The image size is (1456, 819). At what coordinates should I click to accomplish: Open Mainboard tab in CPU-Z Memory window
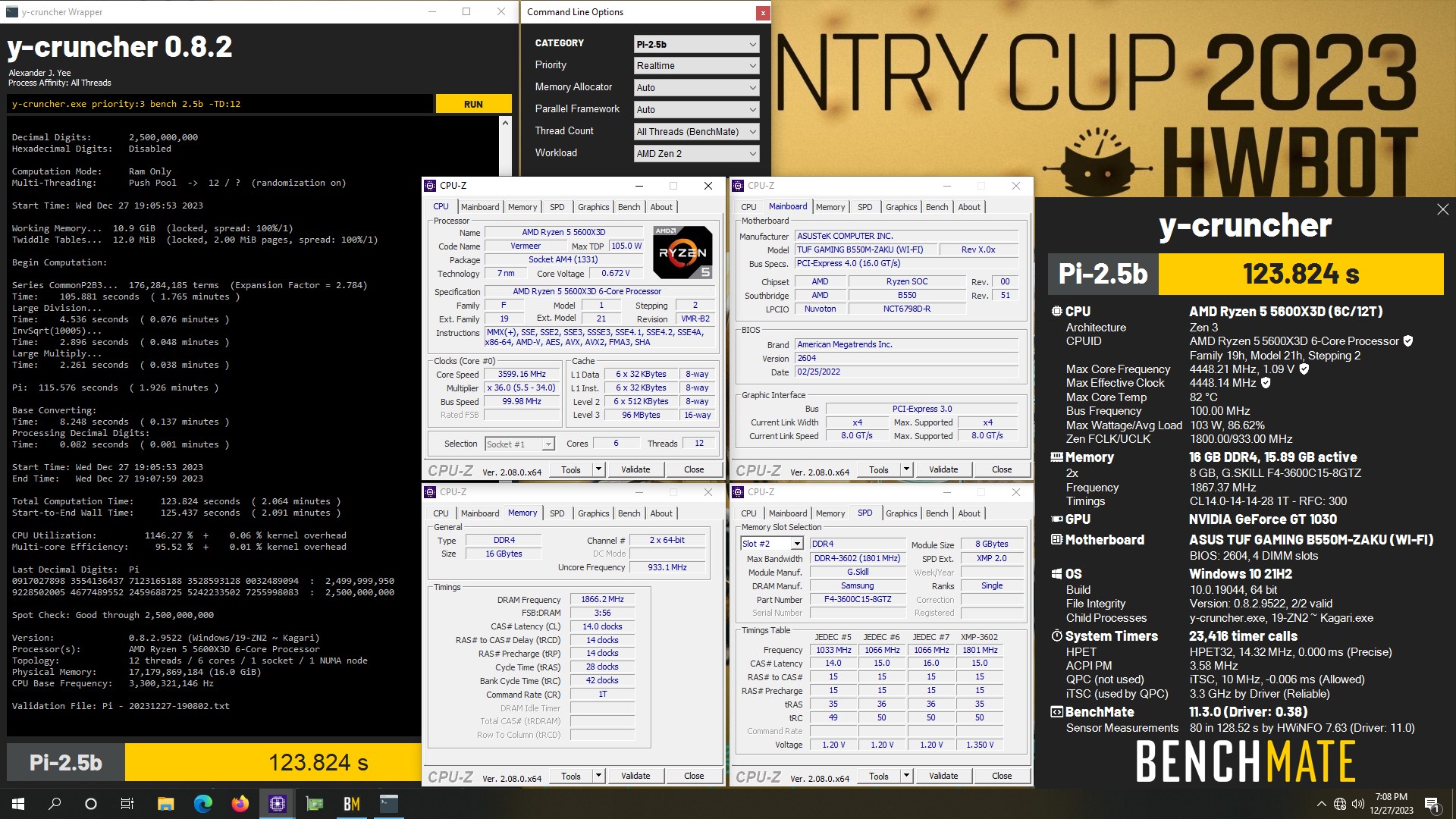coord(480,513)
